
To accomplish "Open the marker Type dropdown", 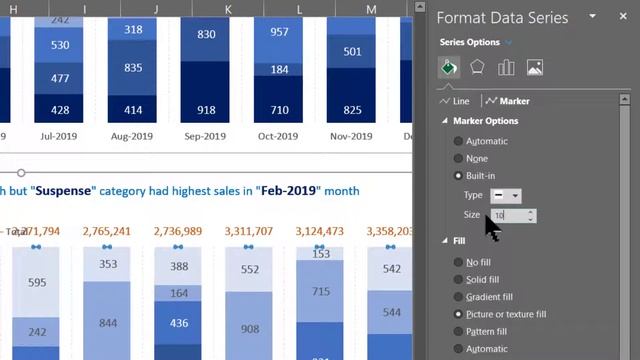I will tap(506, 196).
